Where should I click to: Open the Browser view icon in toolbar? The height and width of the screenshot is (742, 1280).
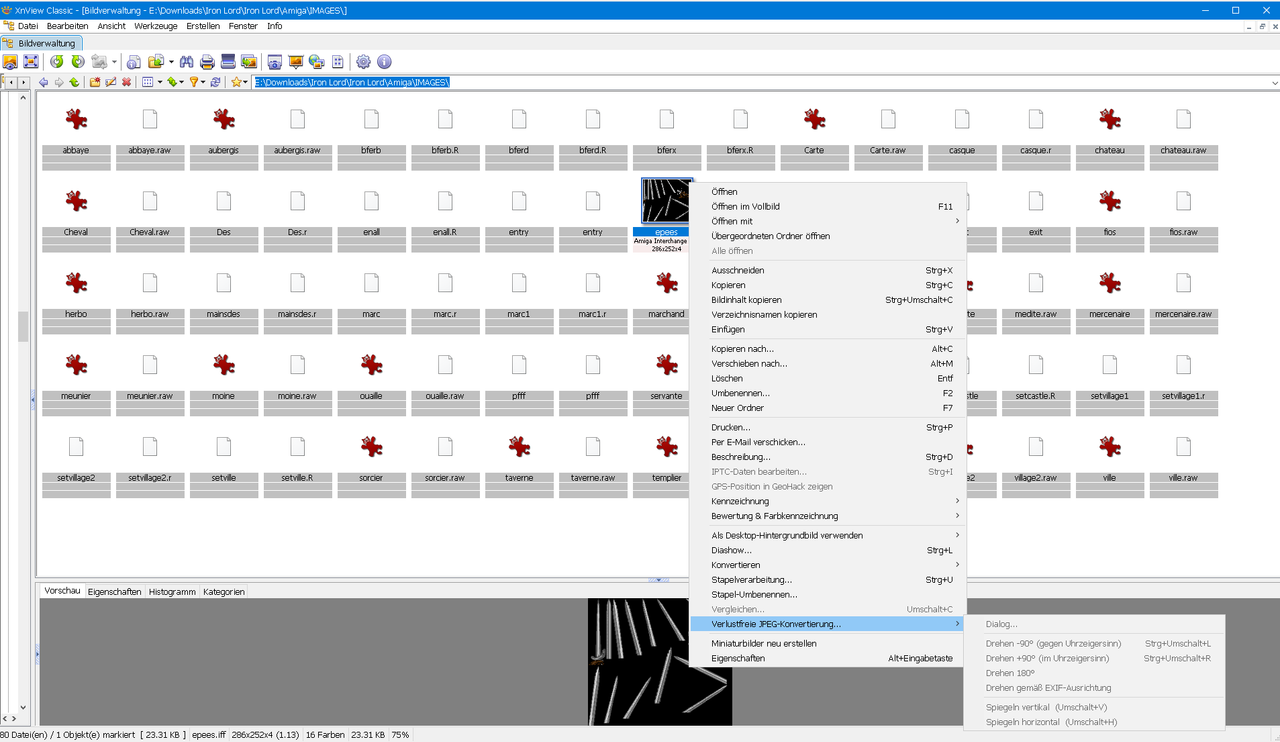point(10,62)
